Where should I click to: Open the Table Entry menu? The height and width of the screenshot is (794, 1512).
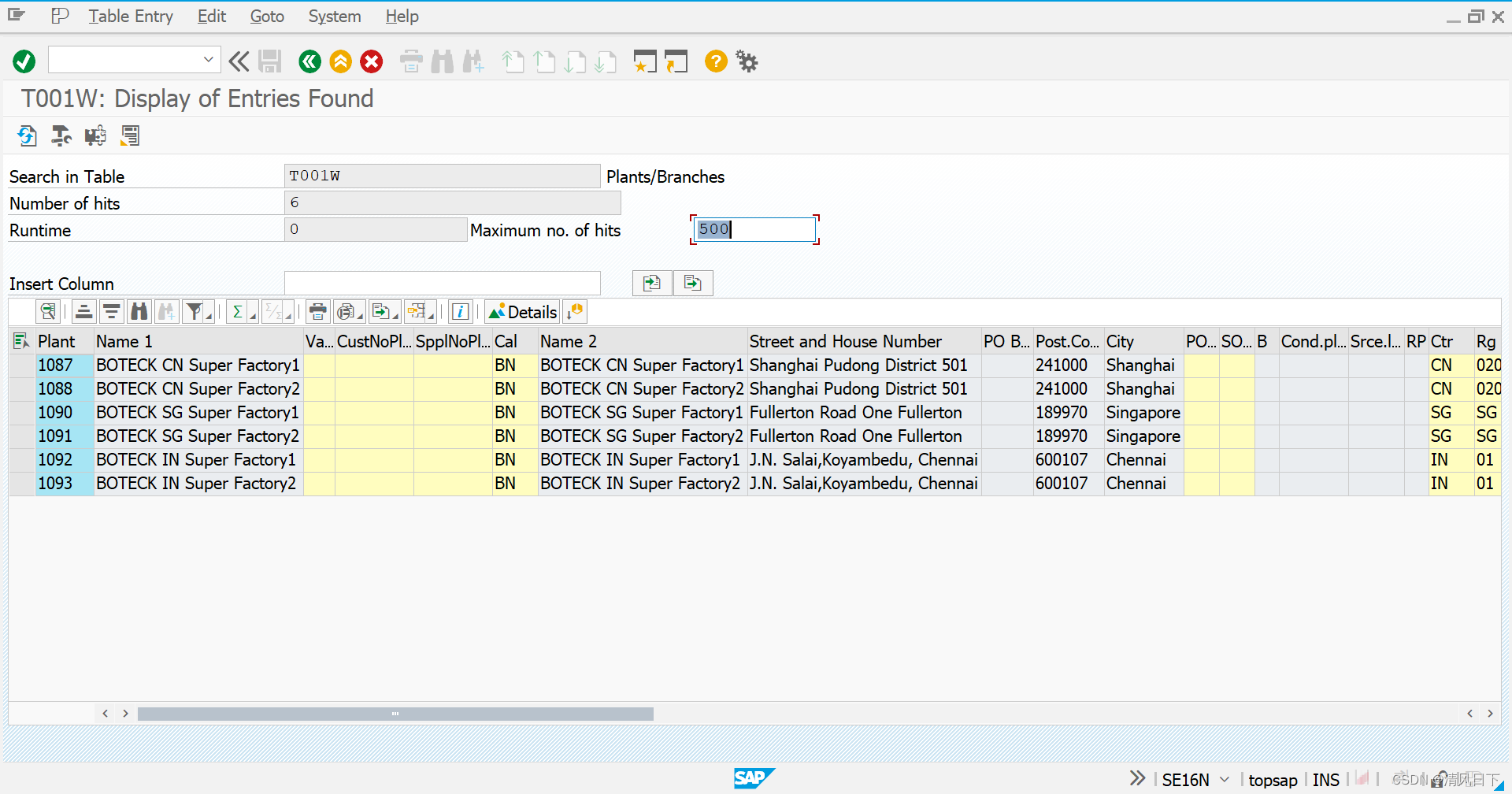pos(131,17)
